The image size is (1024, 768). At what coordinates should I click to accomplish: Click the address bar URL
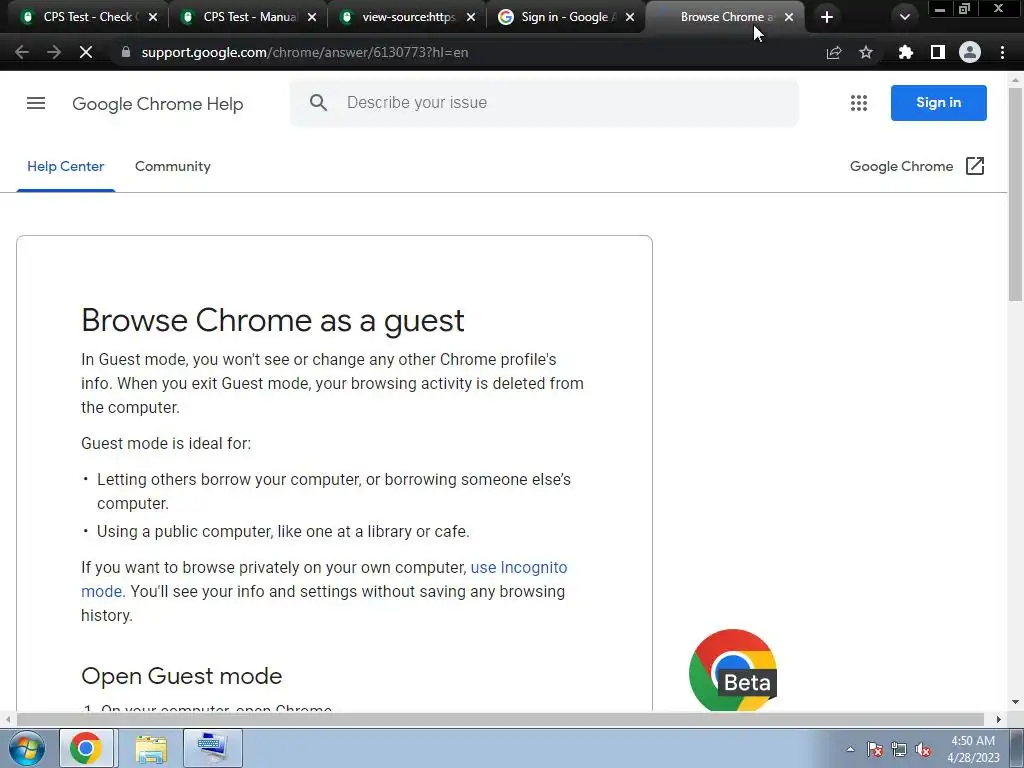click(x=304, y=52)
